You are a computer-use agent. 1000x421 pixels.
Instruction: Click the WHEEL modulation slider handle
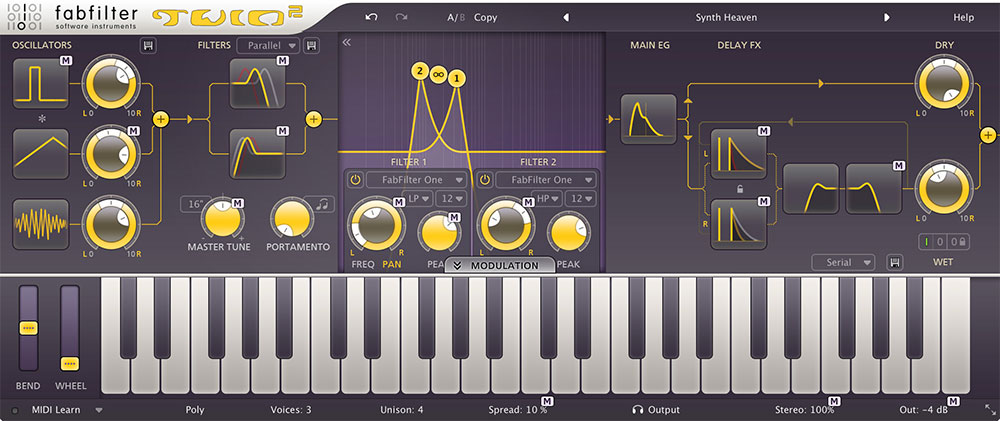[70, 364]
